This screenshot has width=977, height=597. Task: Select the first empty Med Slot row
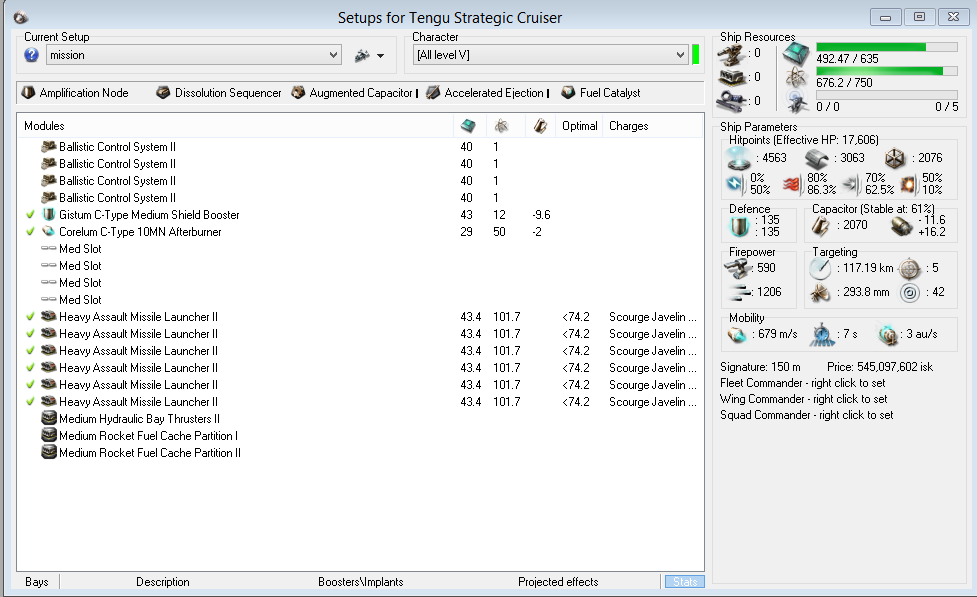click(x=360, y=249)
